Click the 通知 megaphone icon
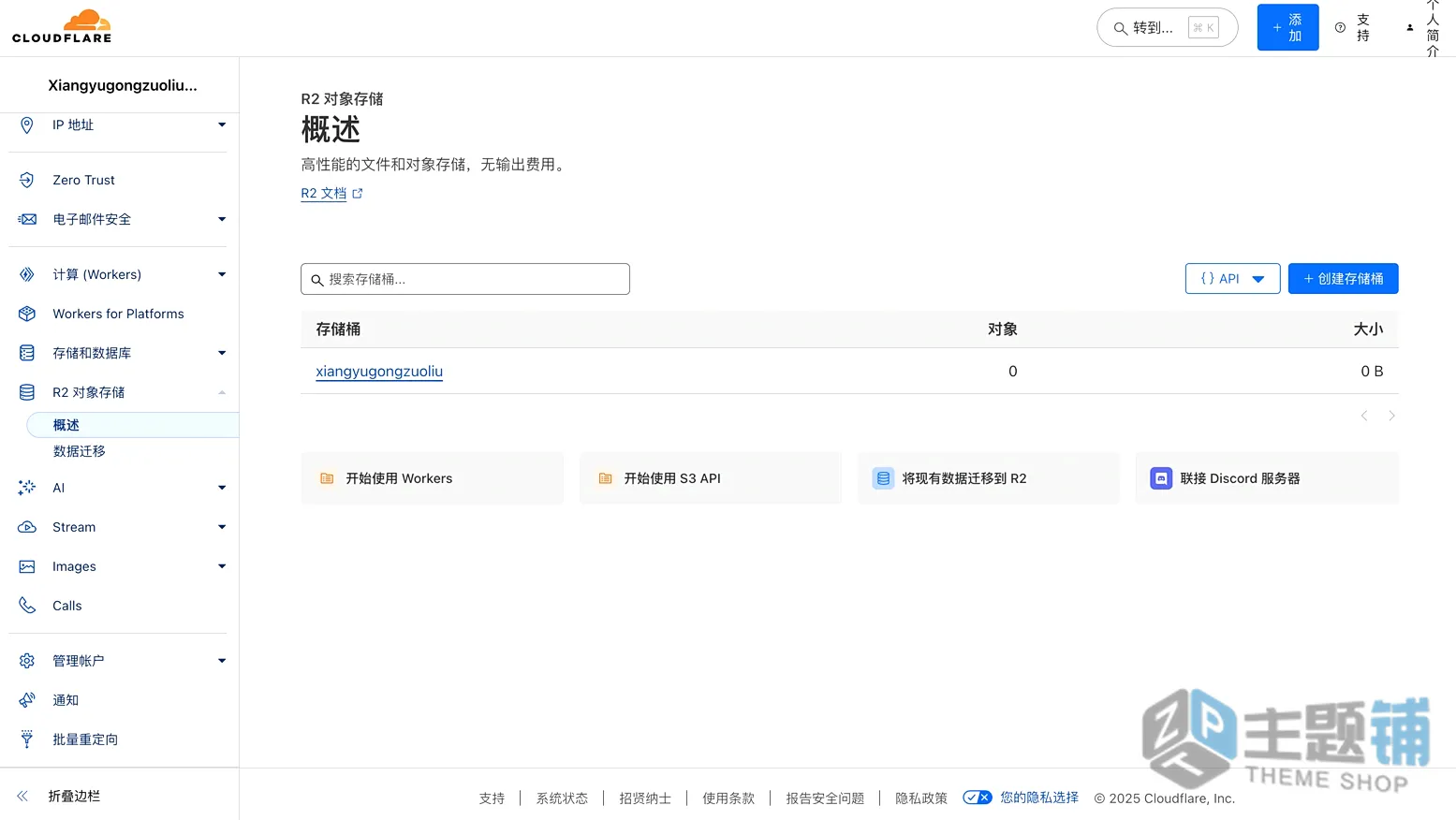1456x820 pixels. (27, 700)
